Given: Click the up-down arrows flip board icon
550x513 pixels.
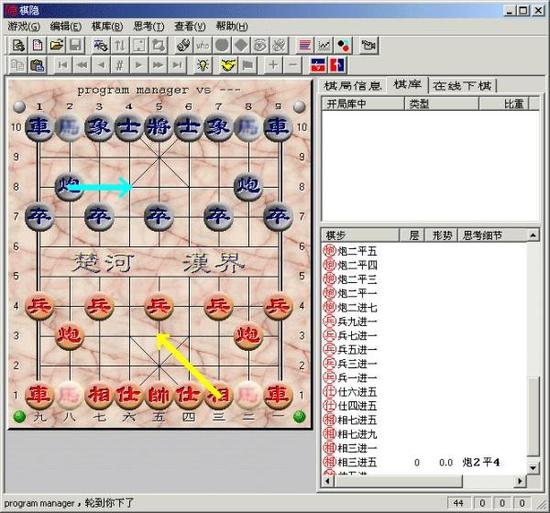Looking at the screenshot, I should pos(120,45).
